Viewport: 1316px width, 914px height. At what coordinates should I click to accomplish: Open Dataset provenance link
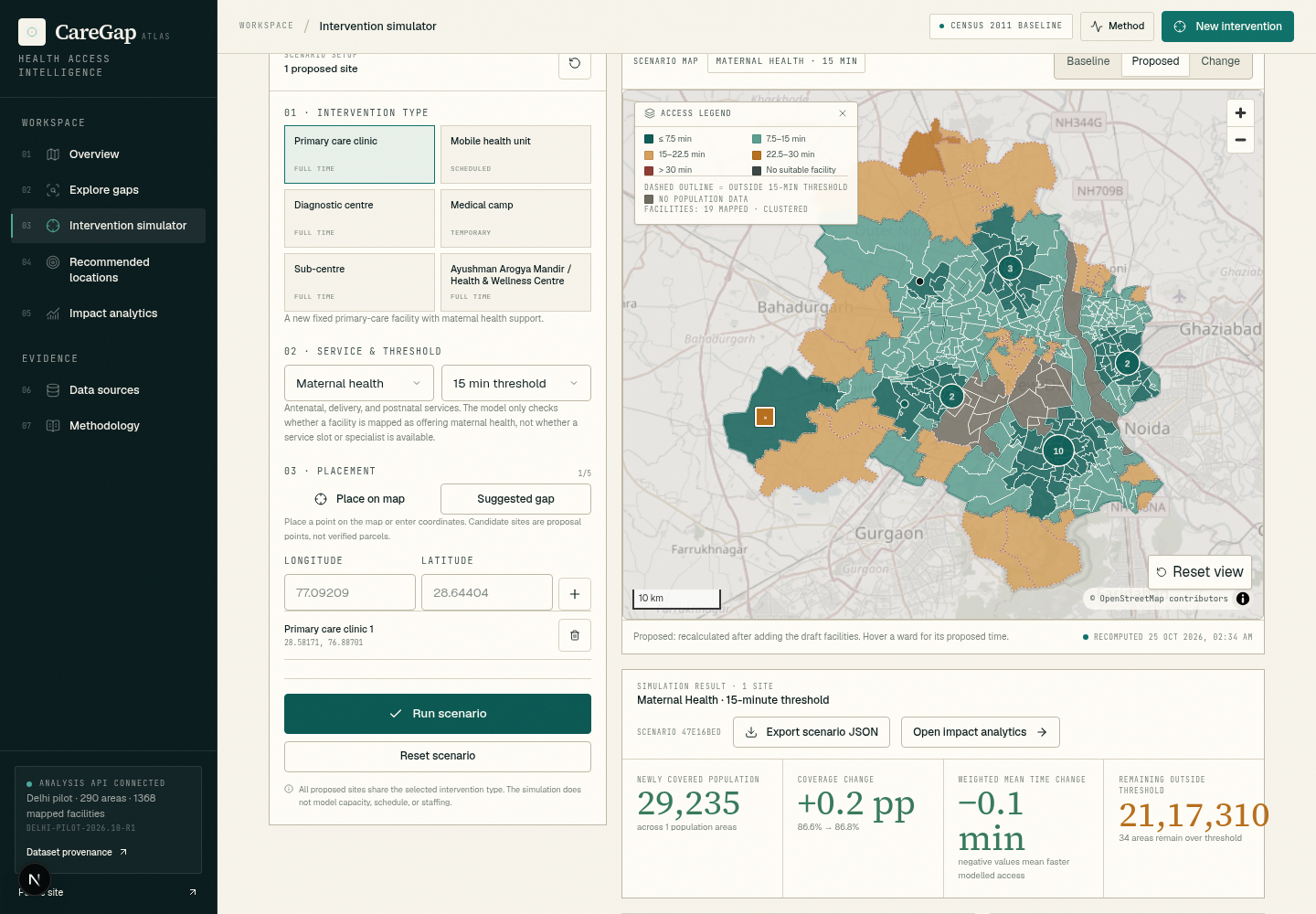[77, 852]
